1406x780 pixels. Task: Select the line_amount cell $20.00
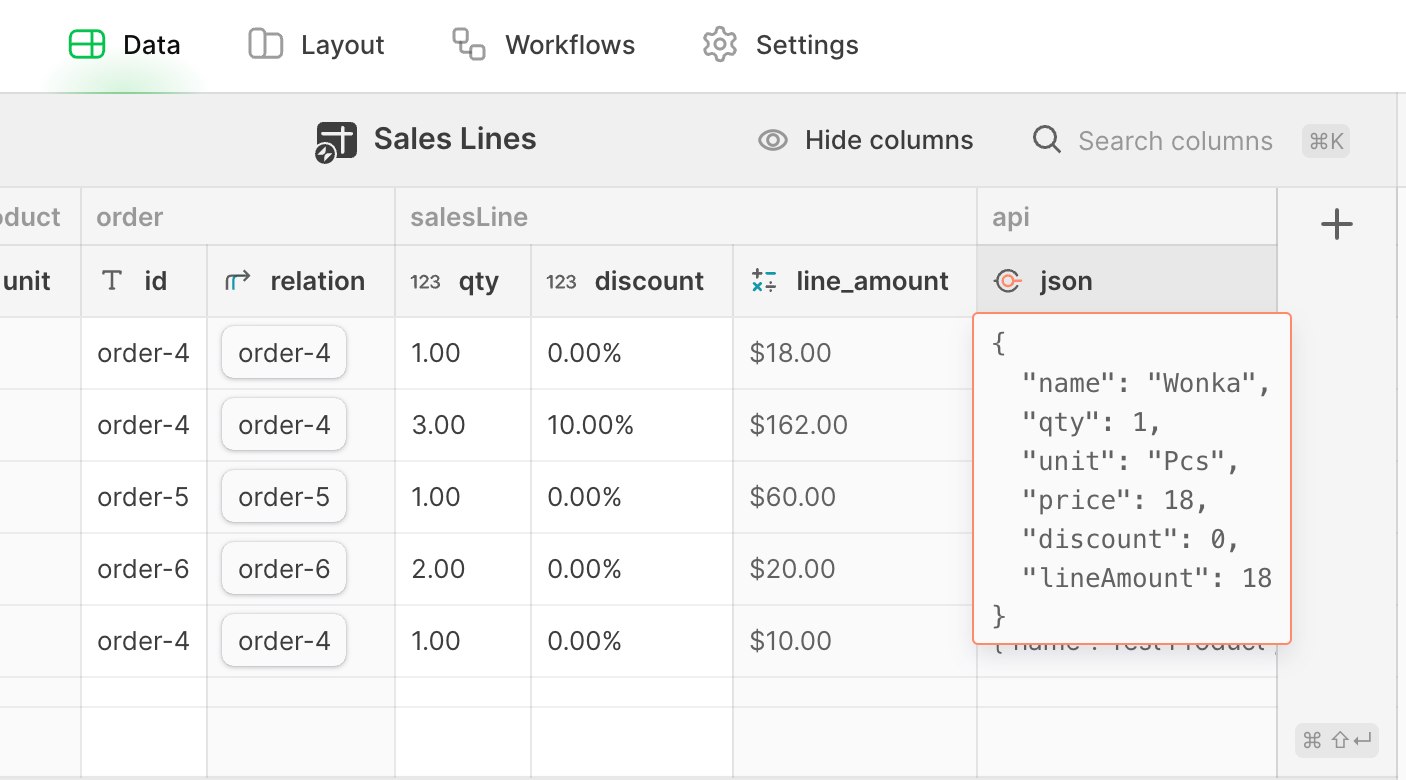855,569
